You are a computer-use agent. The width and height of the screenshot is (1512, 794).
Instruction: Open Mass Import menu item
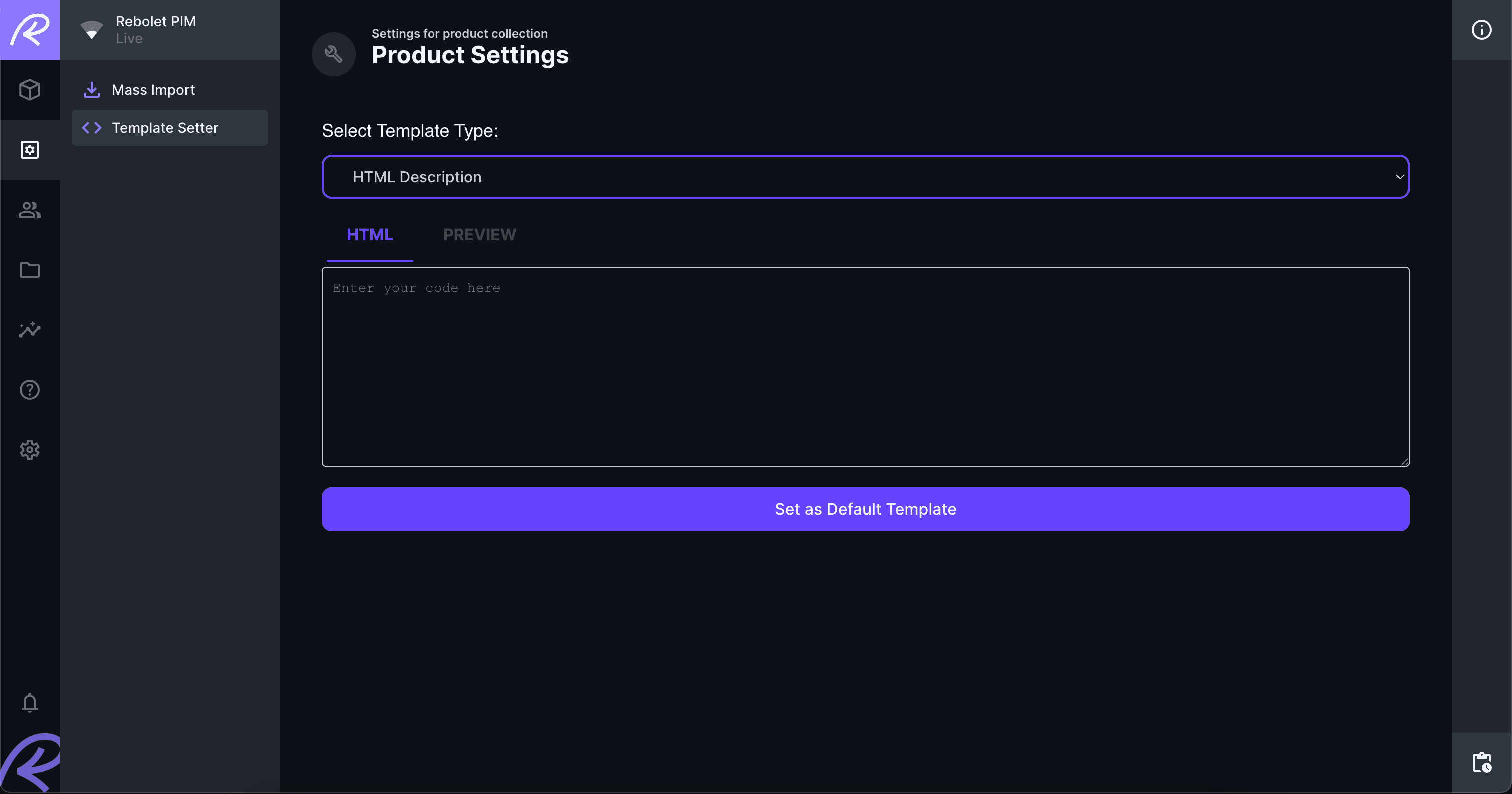pyautogui.click(x=169, y=90)
